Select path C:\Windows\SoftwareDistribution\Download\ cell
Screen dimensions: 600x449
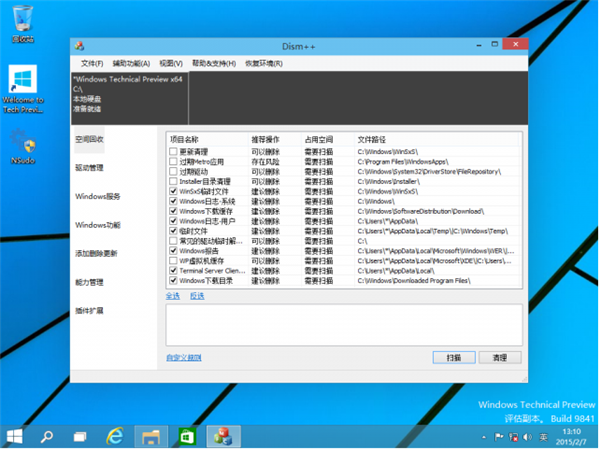click(421, 211)
